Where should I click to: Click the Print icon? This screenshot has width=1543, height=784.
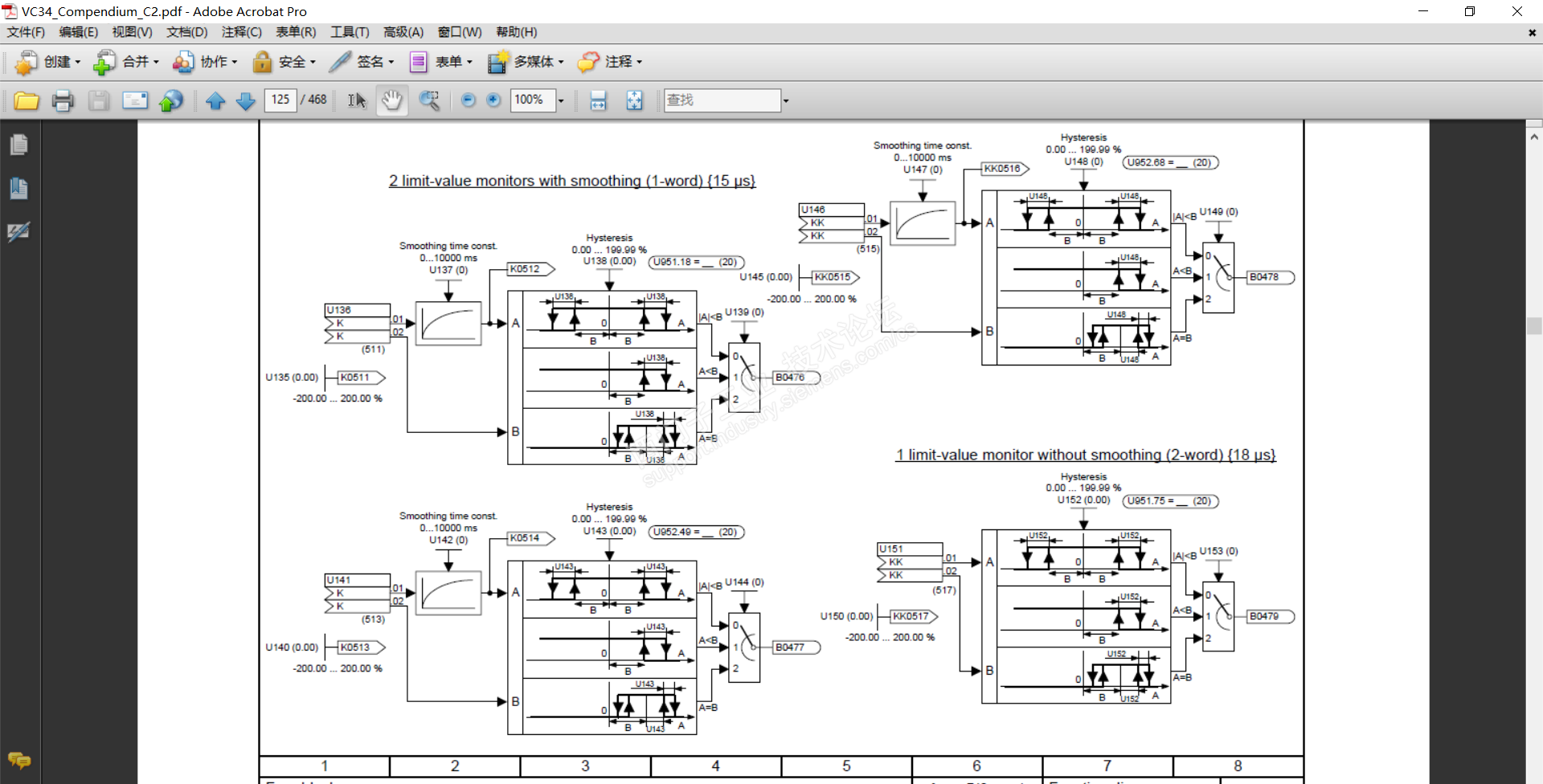click(x=63, y=100)
